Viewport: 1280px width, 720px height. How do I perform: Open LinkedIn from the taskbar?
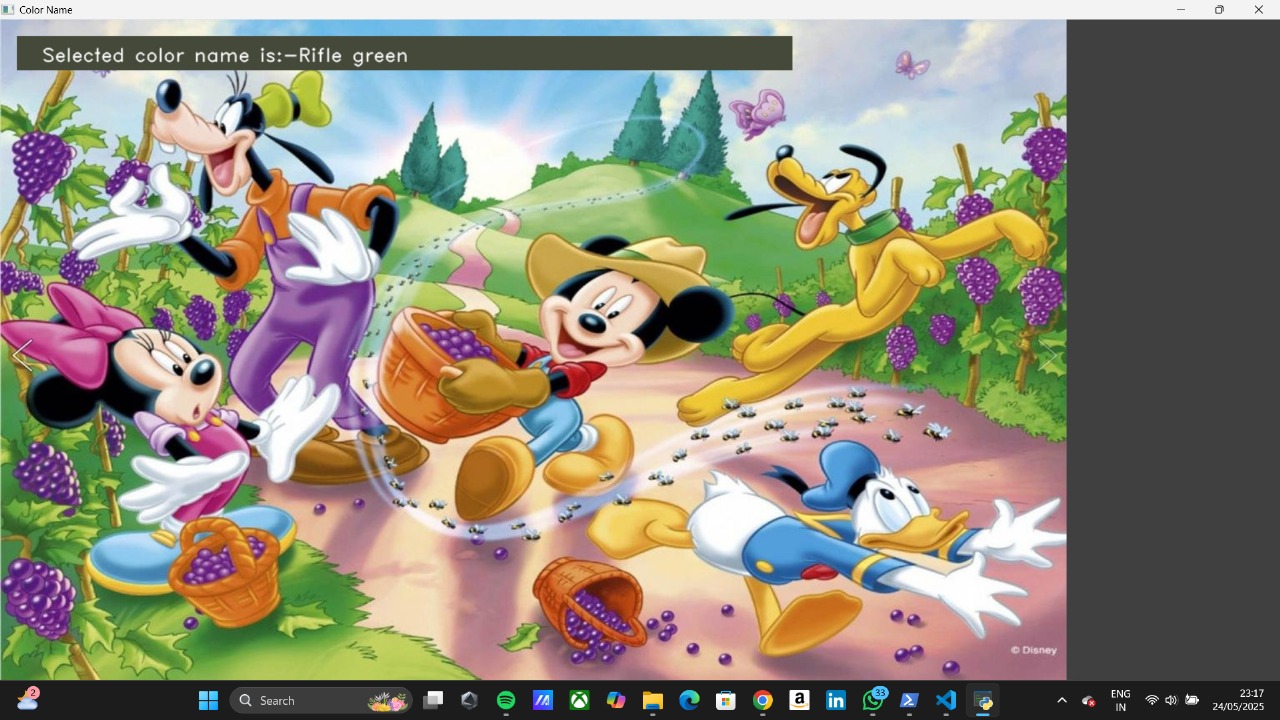(x=836, y=700)
